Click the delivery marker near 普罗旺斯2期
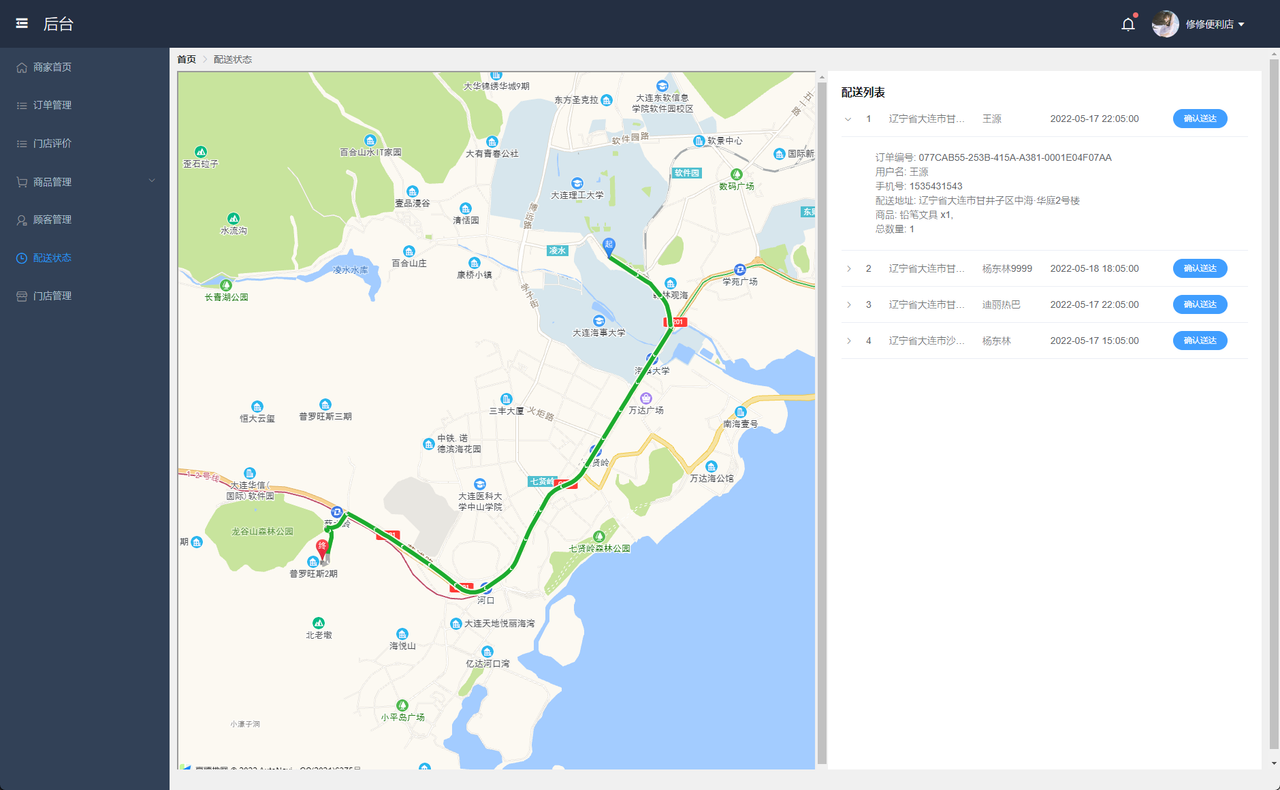 [322, 548]
